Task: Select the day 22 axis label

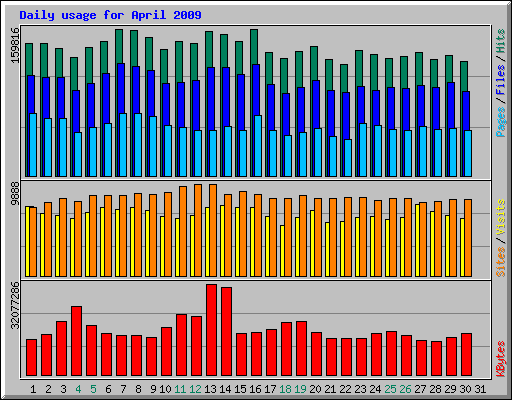Action: click(345, 389)
